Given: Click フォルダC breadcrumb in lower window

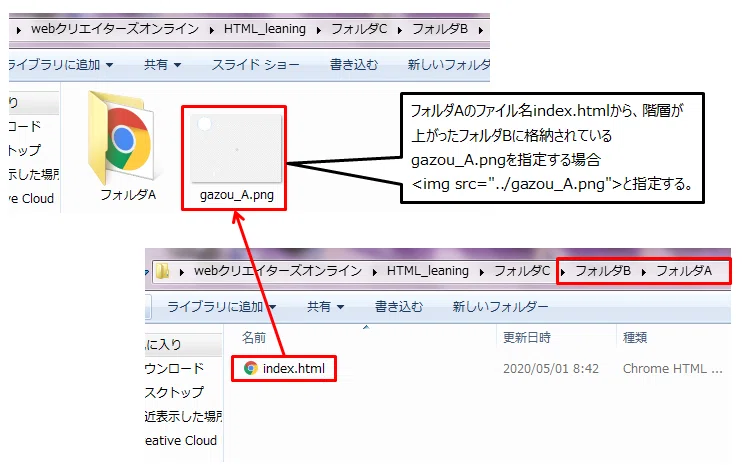Looking at the screenshot, I should coord(522,271).
